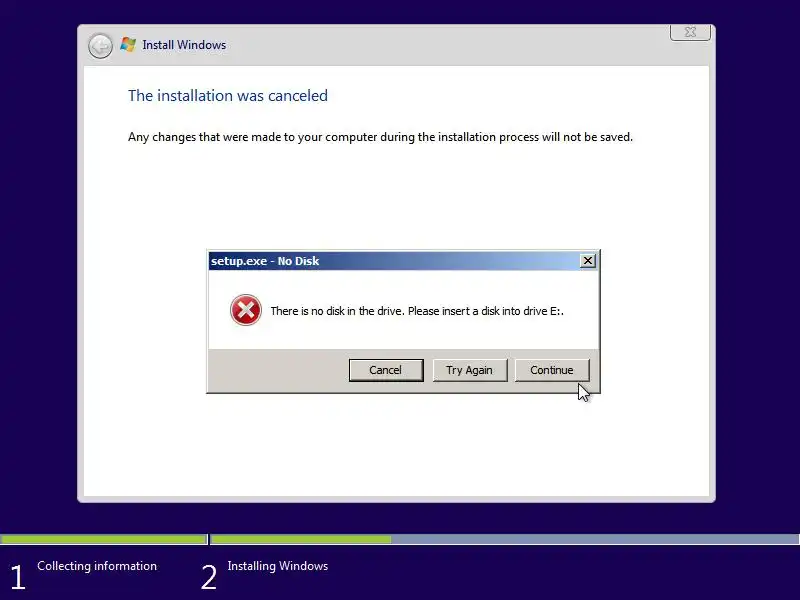Click the 'setup.exe - No Disk' title bar text
Screen dimensions: 800x600
(265, 261)
